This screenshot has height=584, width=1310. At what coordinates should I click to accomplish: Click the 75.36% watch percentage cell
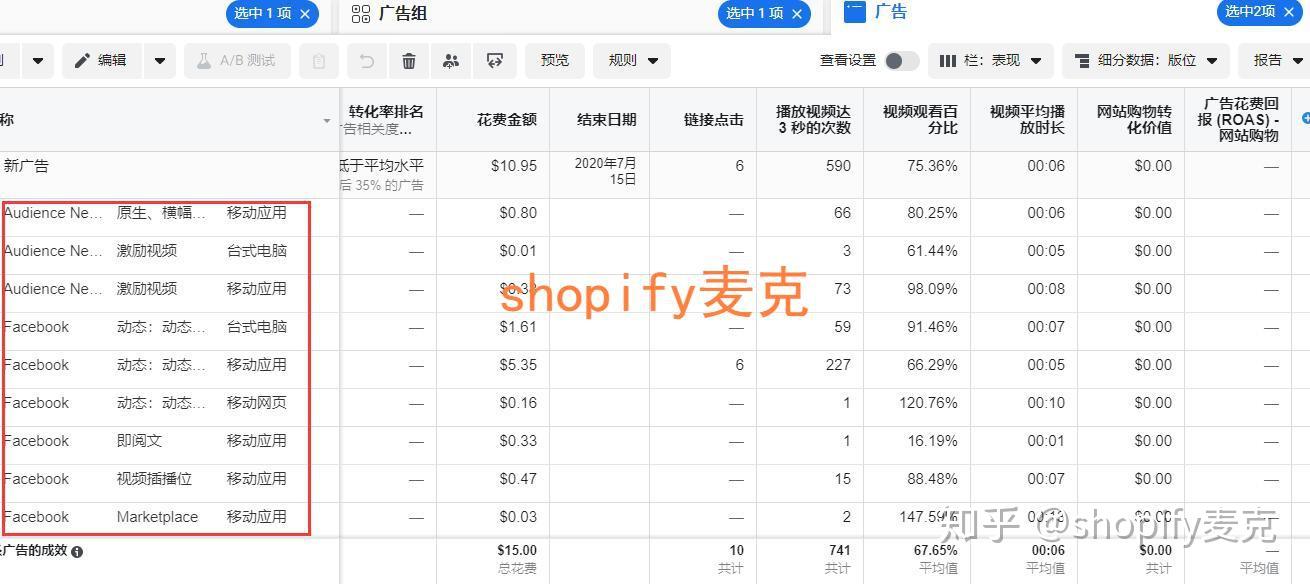932,166
